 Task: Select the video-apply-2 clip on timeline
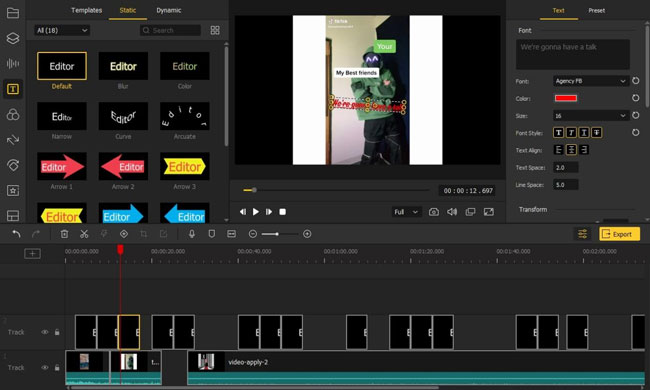[x=416, y=368]
